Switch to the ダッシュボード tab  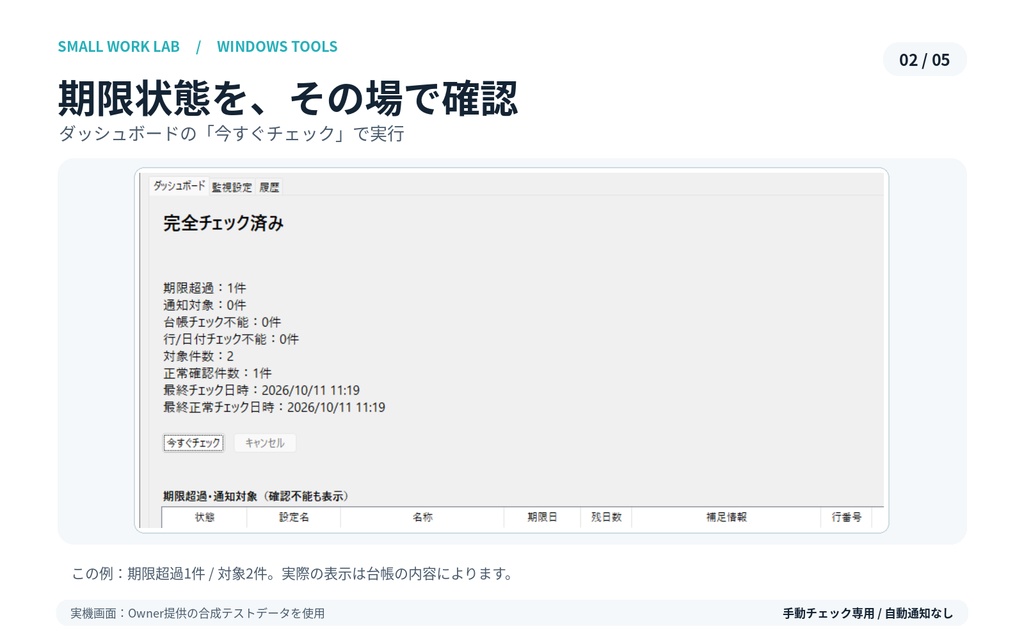pyautogui.click(x=178, y=186)
